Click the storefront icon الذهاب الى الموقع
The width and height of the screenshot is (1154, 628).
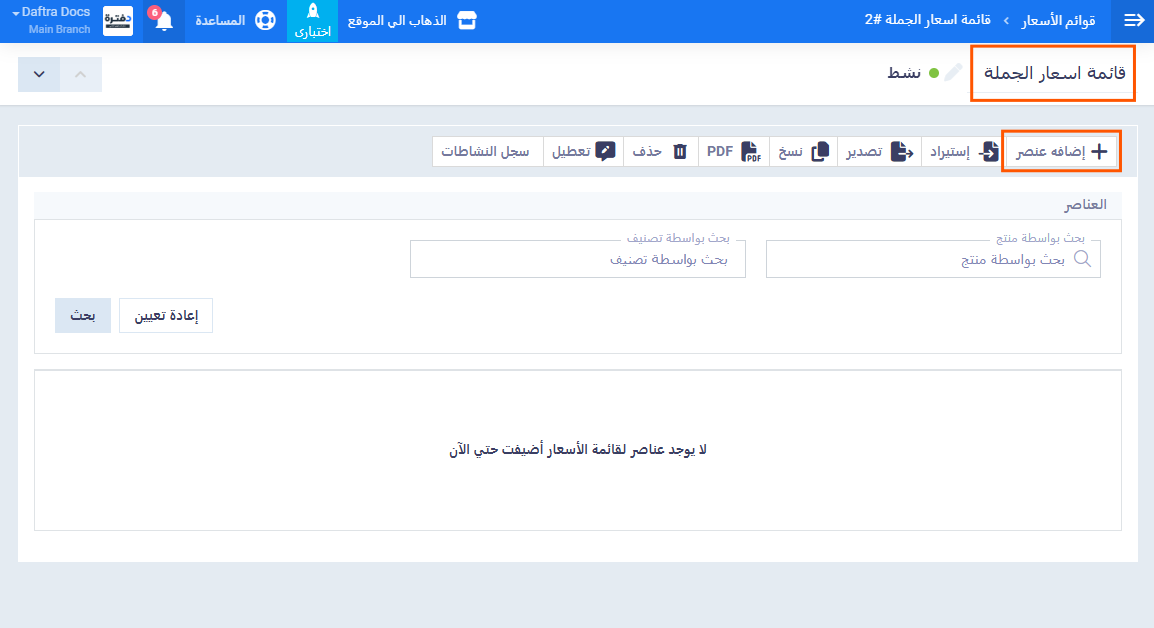pos(466,21)
